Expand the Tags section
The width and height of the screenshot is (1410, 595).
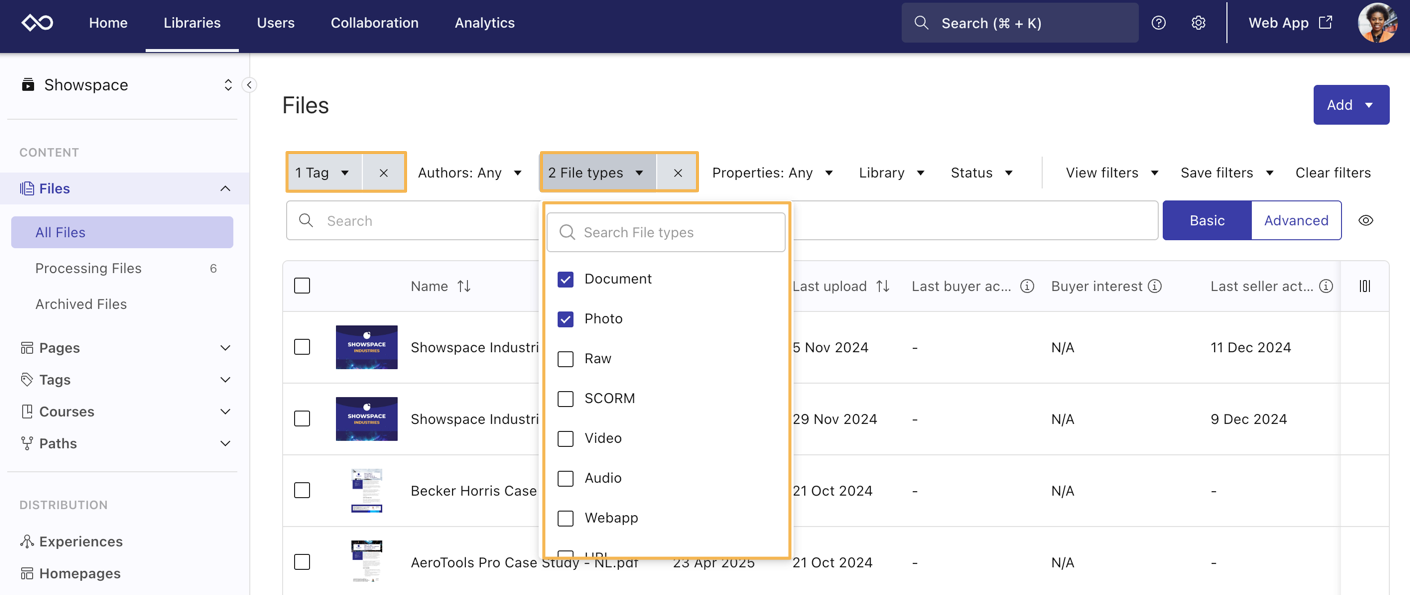pos(225,380)
